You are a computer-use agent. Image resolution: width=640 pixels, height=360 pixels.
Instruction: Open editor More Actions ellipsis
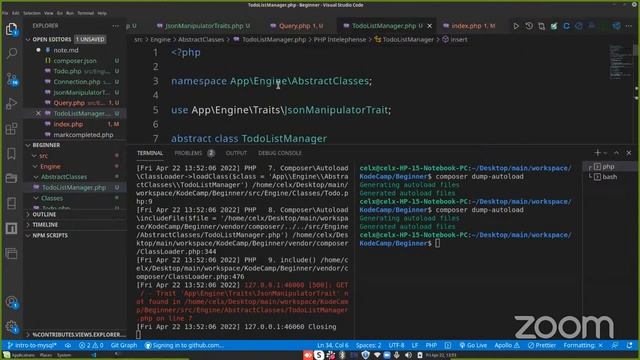(629, 26)
